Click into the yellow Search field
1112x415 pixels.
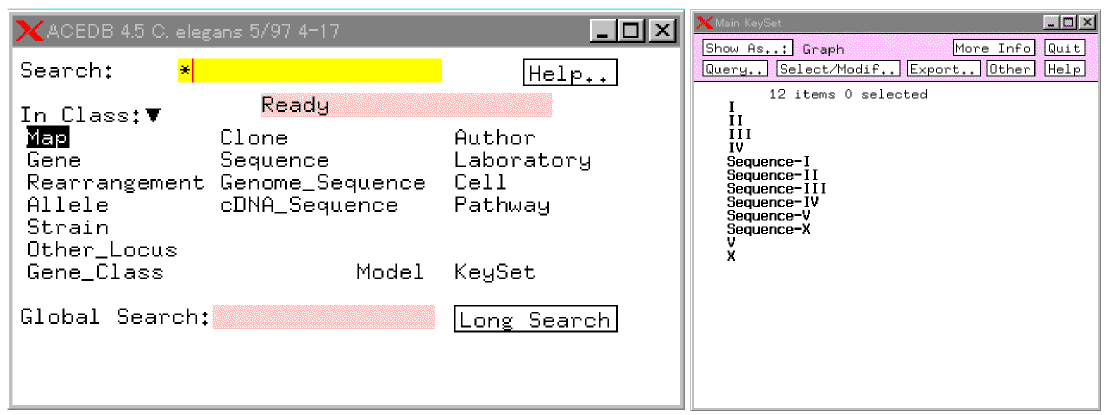point(310,71)
